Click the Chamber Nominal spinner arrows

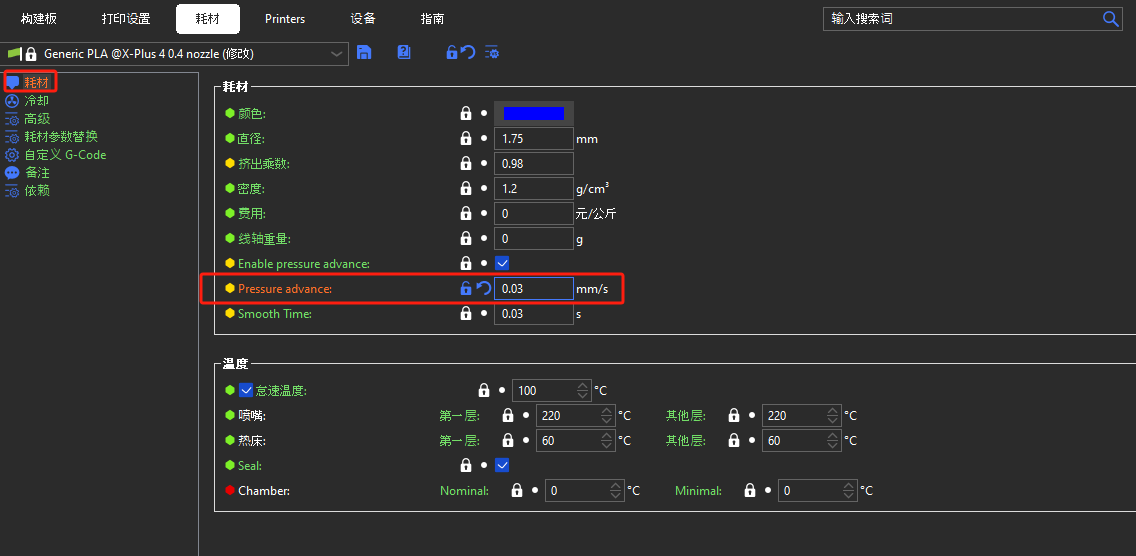[x=616, y=491]
